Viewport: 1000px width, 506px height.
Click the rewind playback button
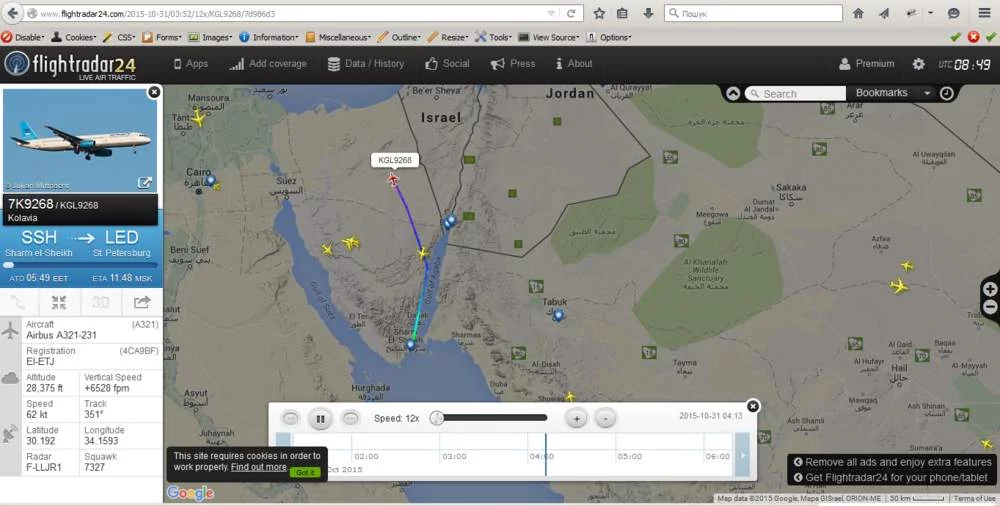click(290, 419)
